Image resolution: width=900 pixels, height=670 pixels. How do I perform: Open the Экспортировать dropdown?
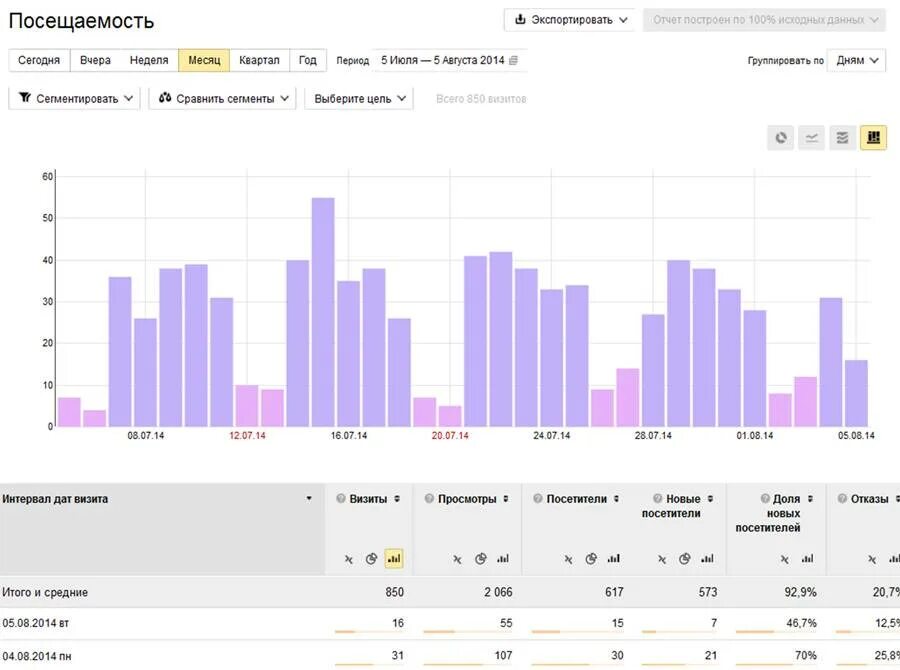570,20
